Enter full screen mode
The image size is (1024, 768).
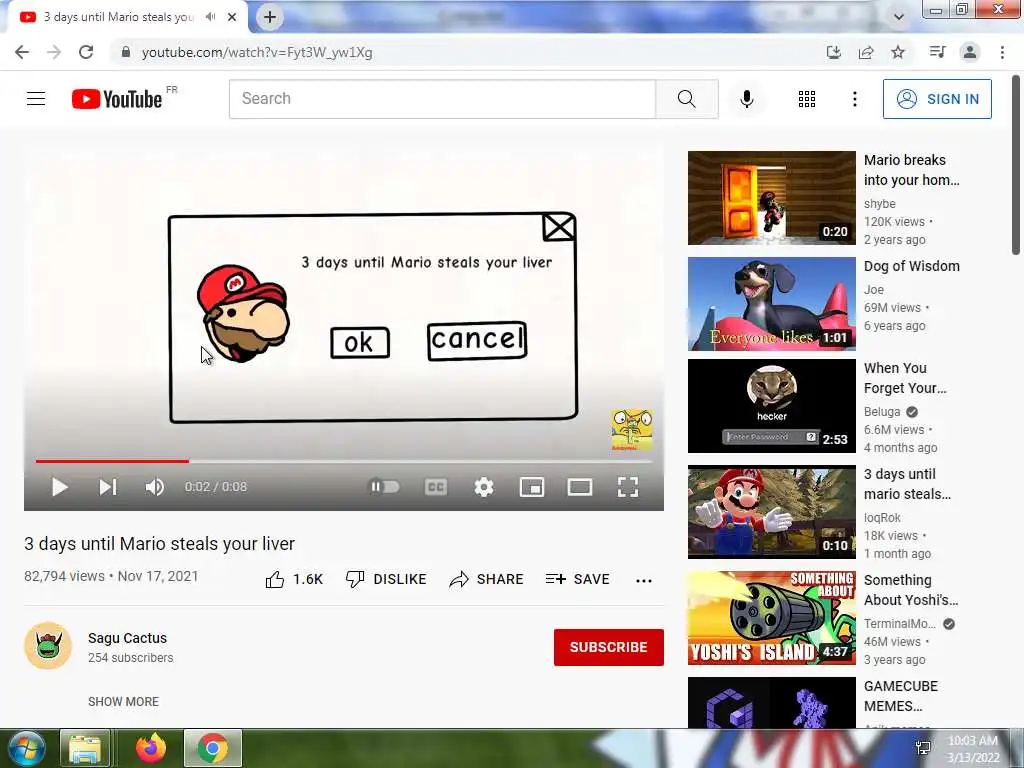(x=628, y=487)
